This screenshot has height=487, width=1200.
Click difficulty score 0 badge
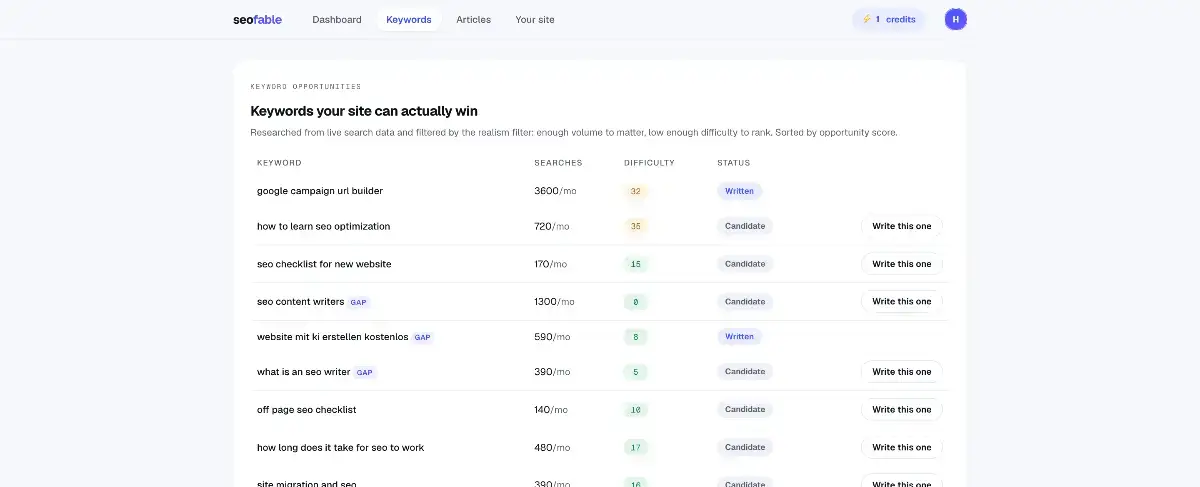click(x=635, y=301)
